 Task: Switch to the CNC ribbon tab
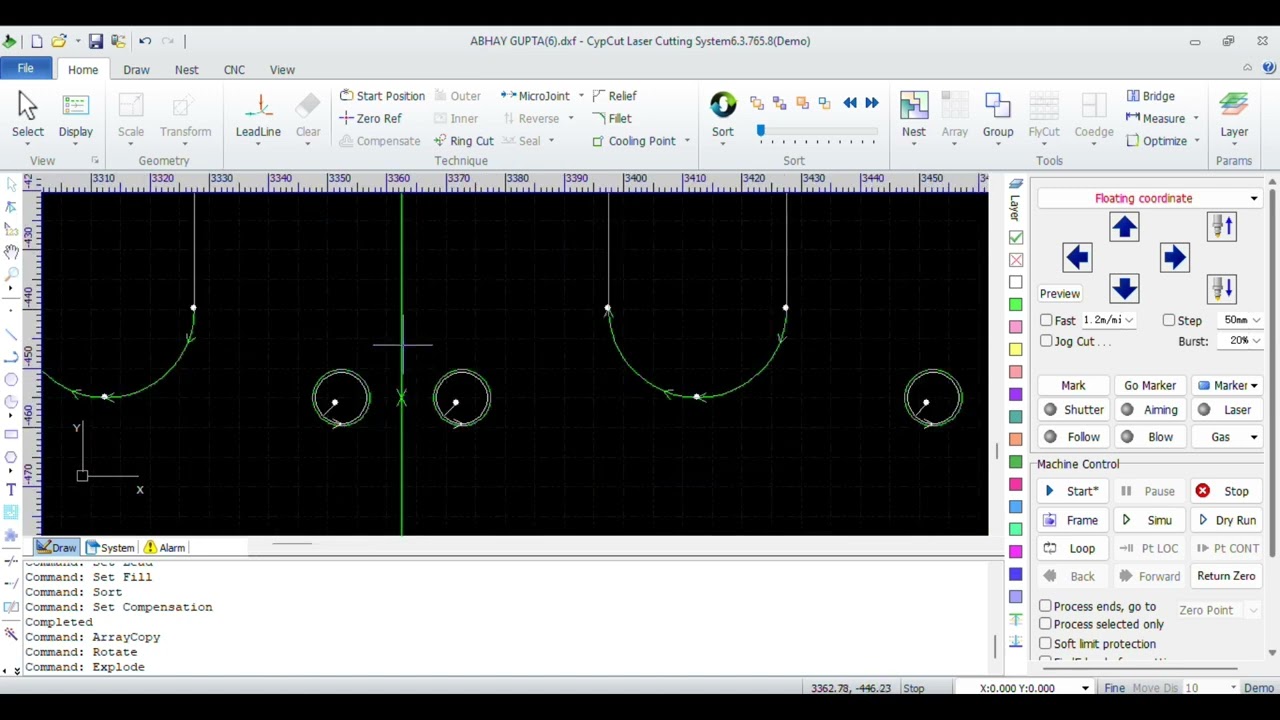pyautogui.click(x=234, y=70)
